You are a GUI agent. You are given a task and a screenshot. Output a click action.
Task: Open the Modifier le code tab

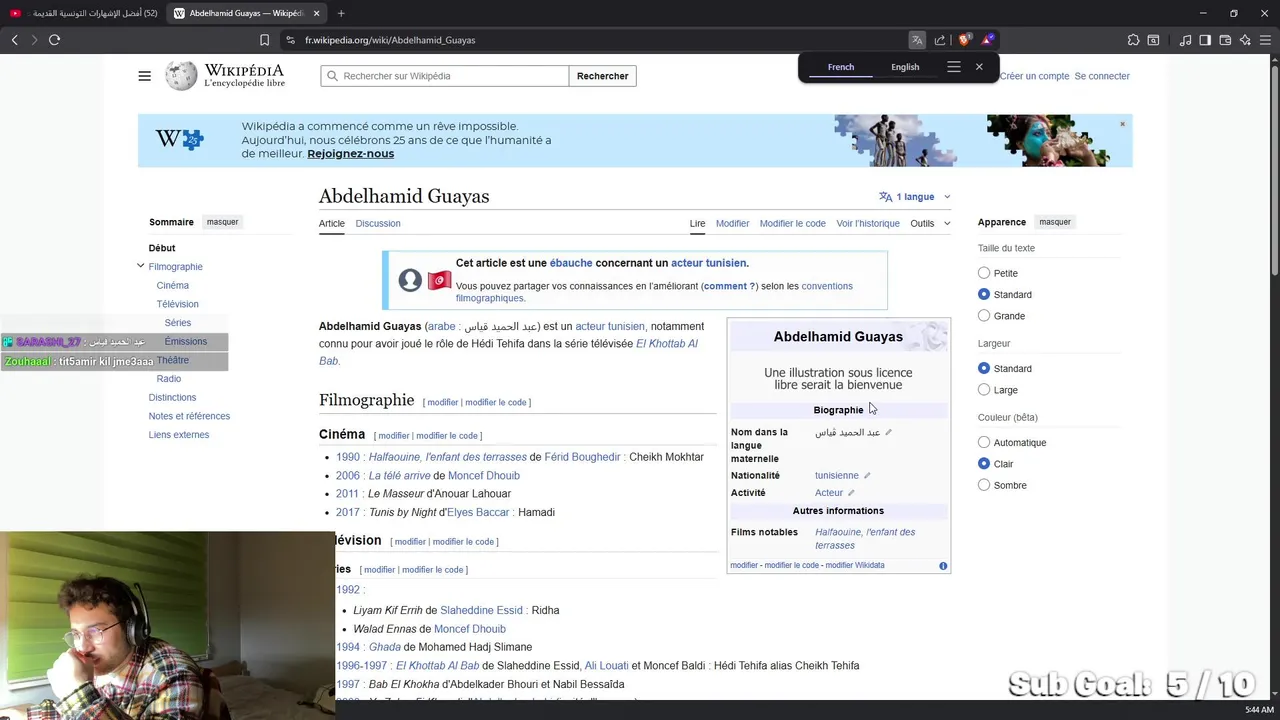coord(792,224)
